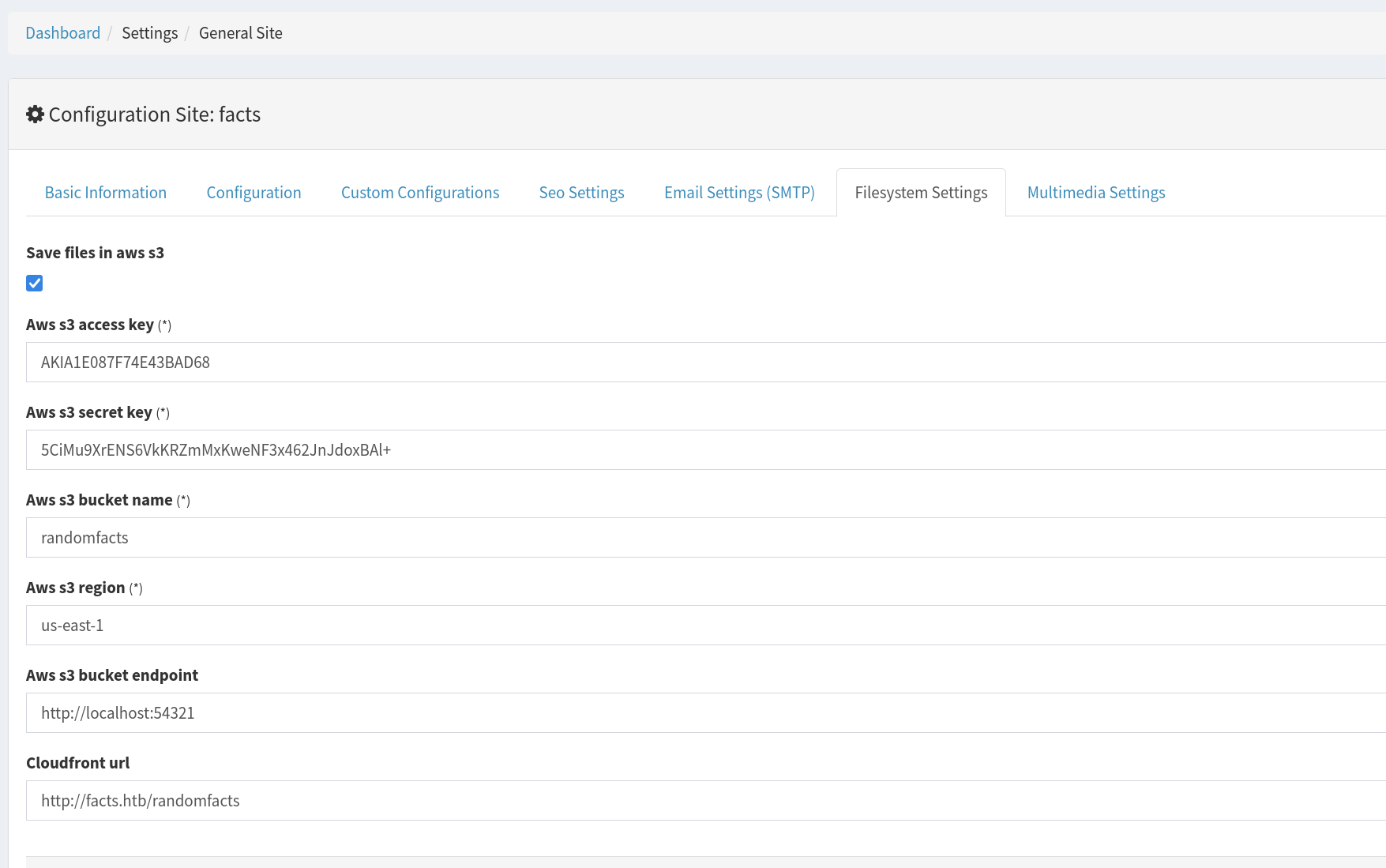Switch to the Basic Information tab
Viewport: 1386px width, 868px height.
[105, 192]
